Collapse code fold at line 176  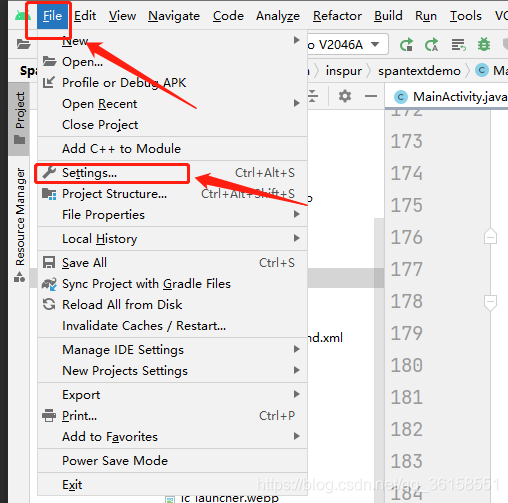(x=490, y=236)
